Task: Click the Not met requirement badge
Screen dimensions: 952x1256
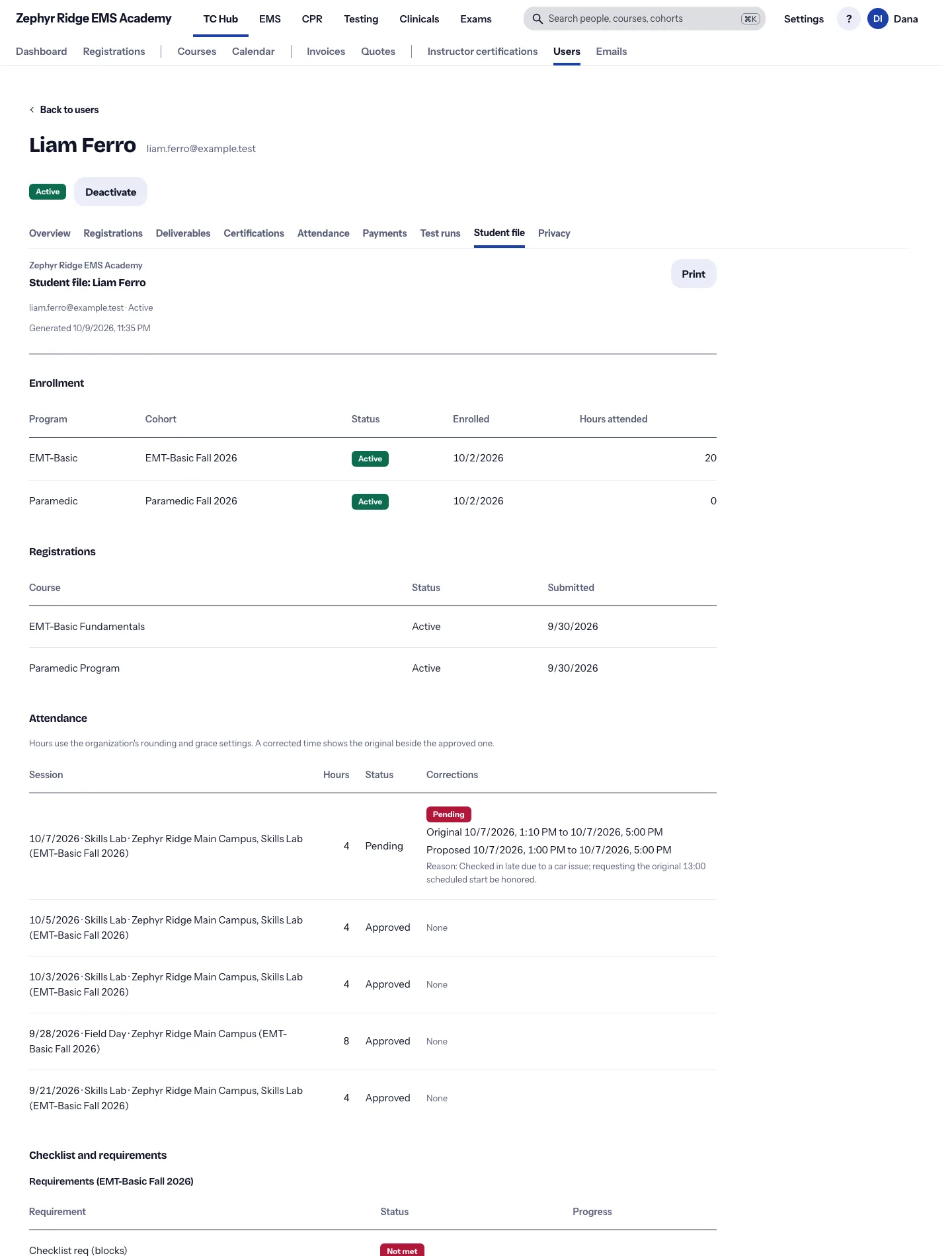Action: (x=402, y=1249)
